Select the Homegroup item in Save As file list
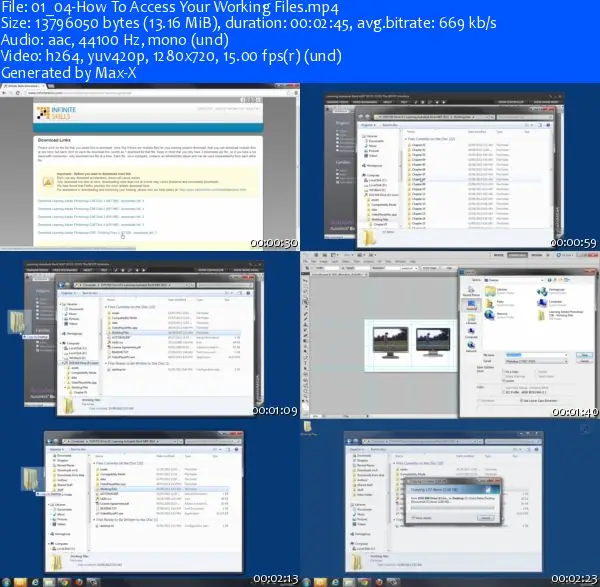600x587 pixels. tap(553, 292)
